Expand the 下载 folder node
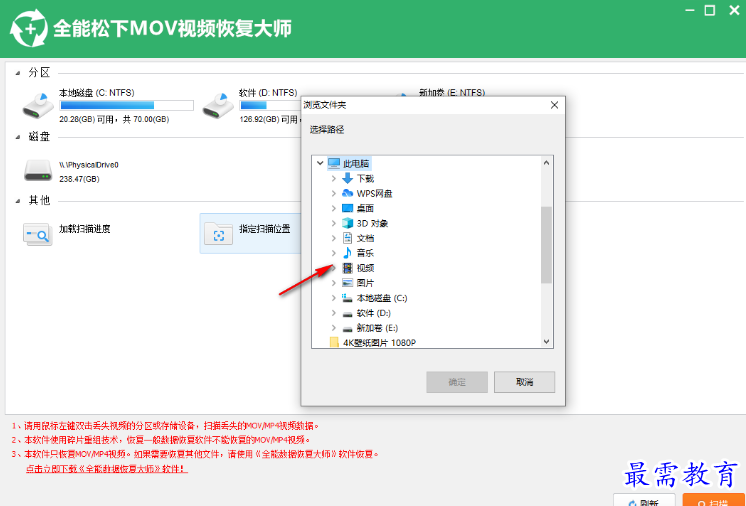Viewport: 746px width, 506px height. coord(334,178)
